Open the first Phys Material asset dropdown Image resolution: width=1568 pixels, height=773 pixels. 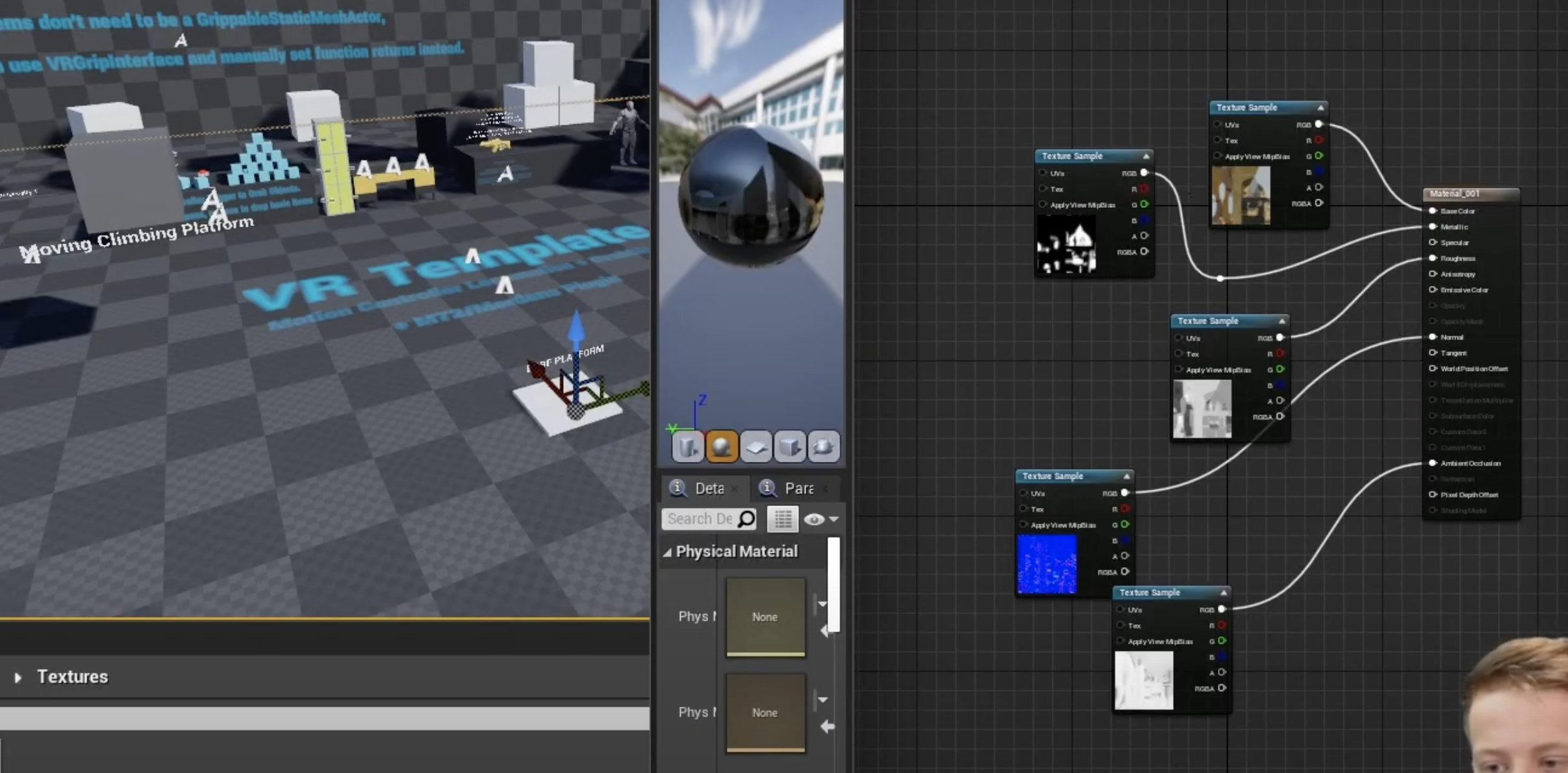click(x=823, y=604)
